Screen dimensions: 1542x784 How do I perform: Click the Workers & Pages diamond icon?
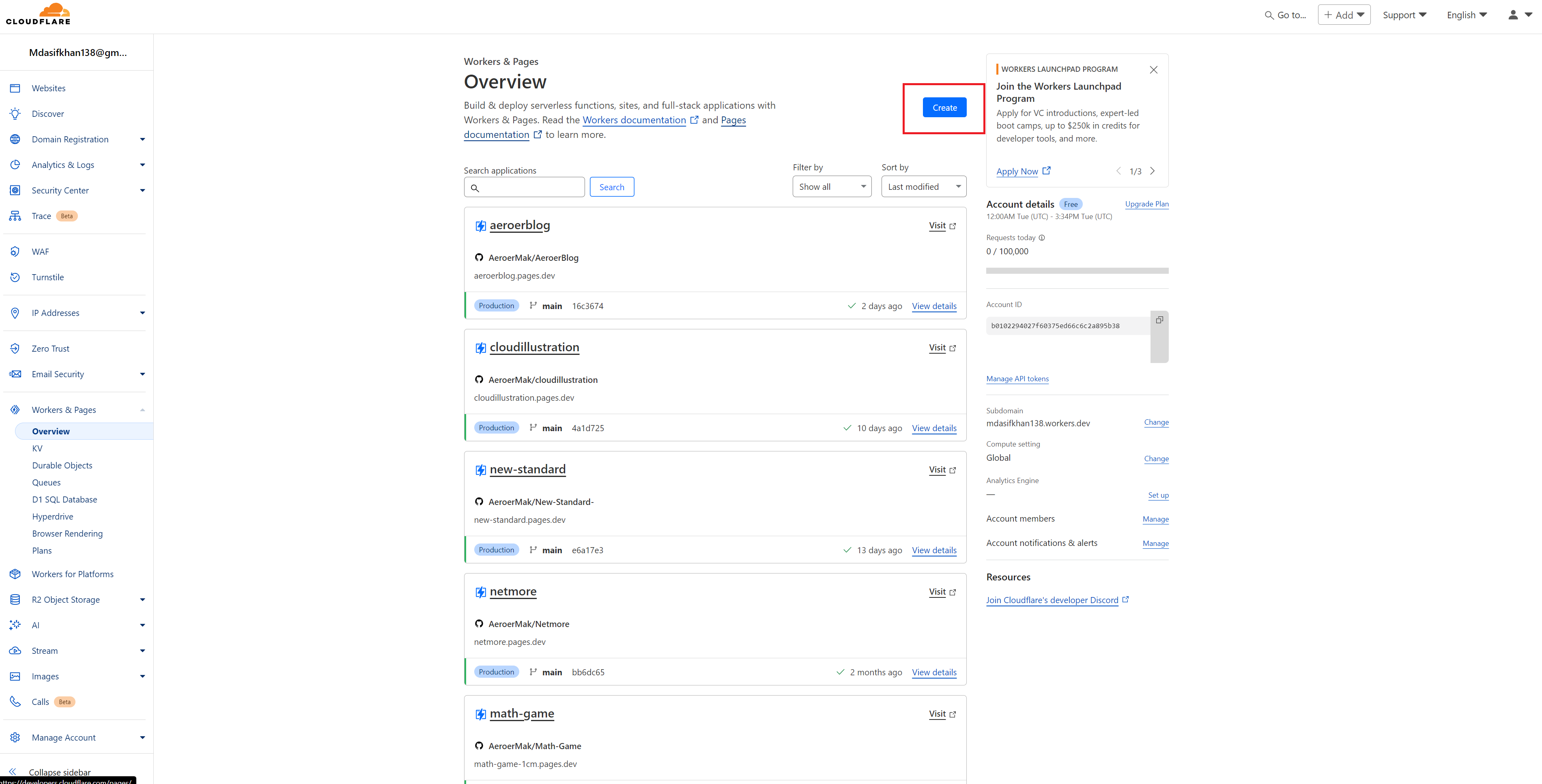coord(15,410)
